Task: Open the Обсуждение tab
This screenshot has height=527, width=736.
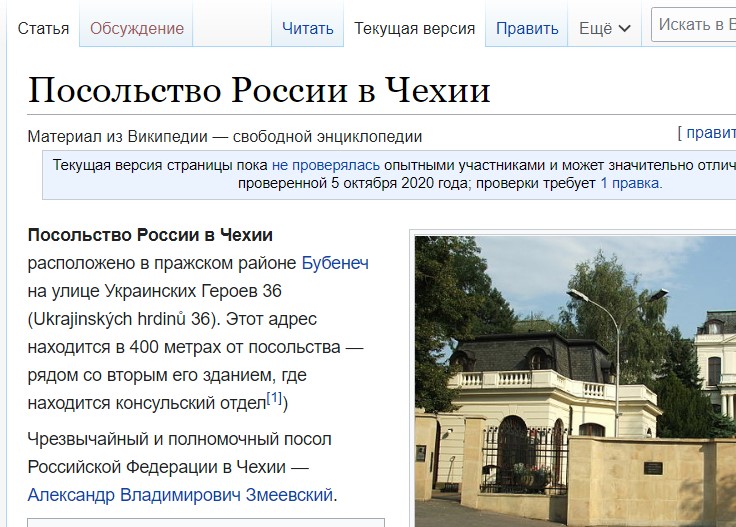Action: point(137,28)
